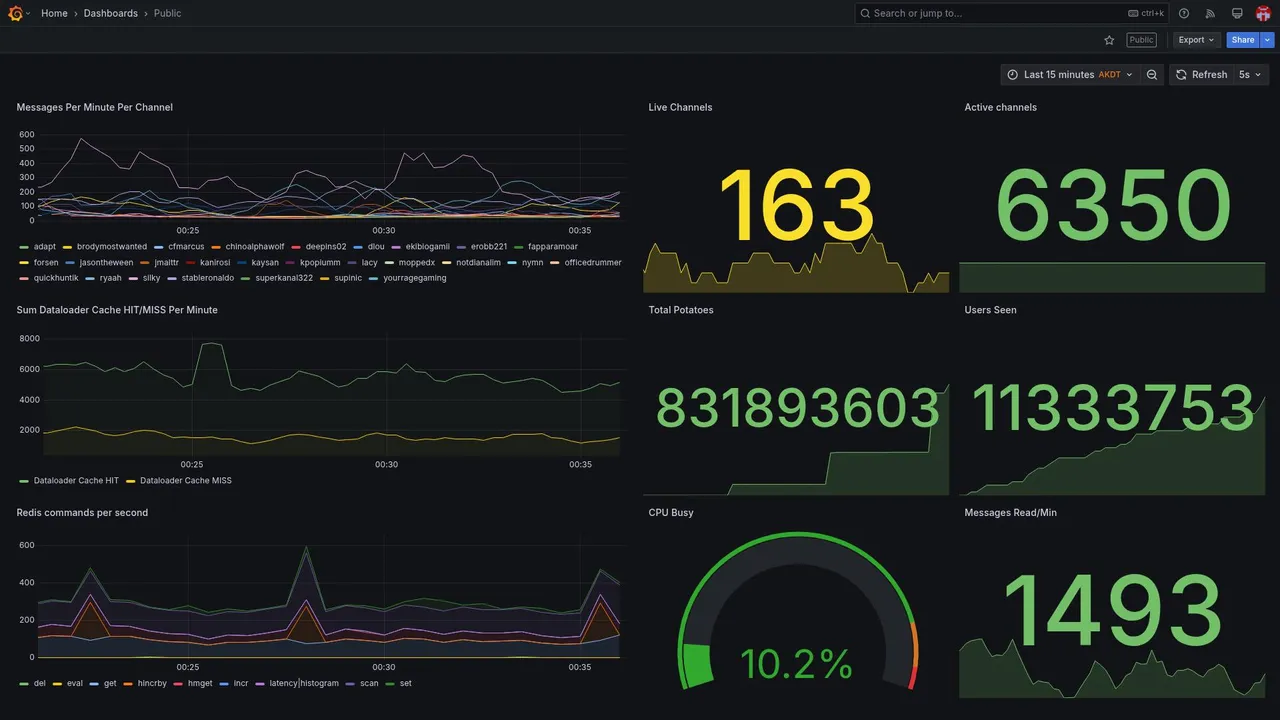Toggle the hmget series in Redis legend
Screen dimensions: 1280x720
[x=194, y=684]
